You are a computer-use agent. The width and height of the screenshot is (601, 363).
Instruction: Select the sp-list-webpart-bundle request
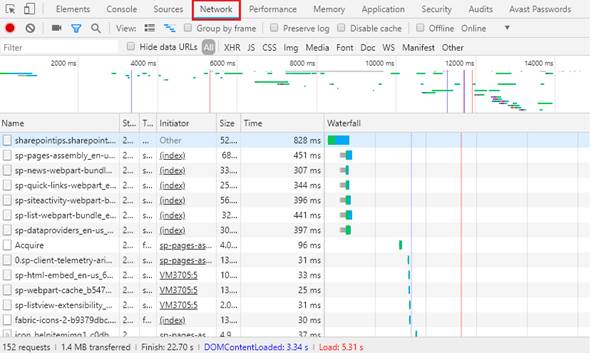click(x=65, y=215)
